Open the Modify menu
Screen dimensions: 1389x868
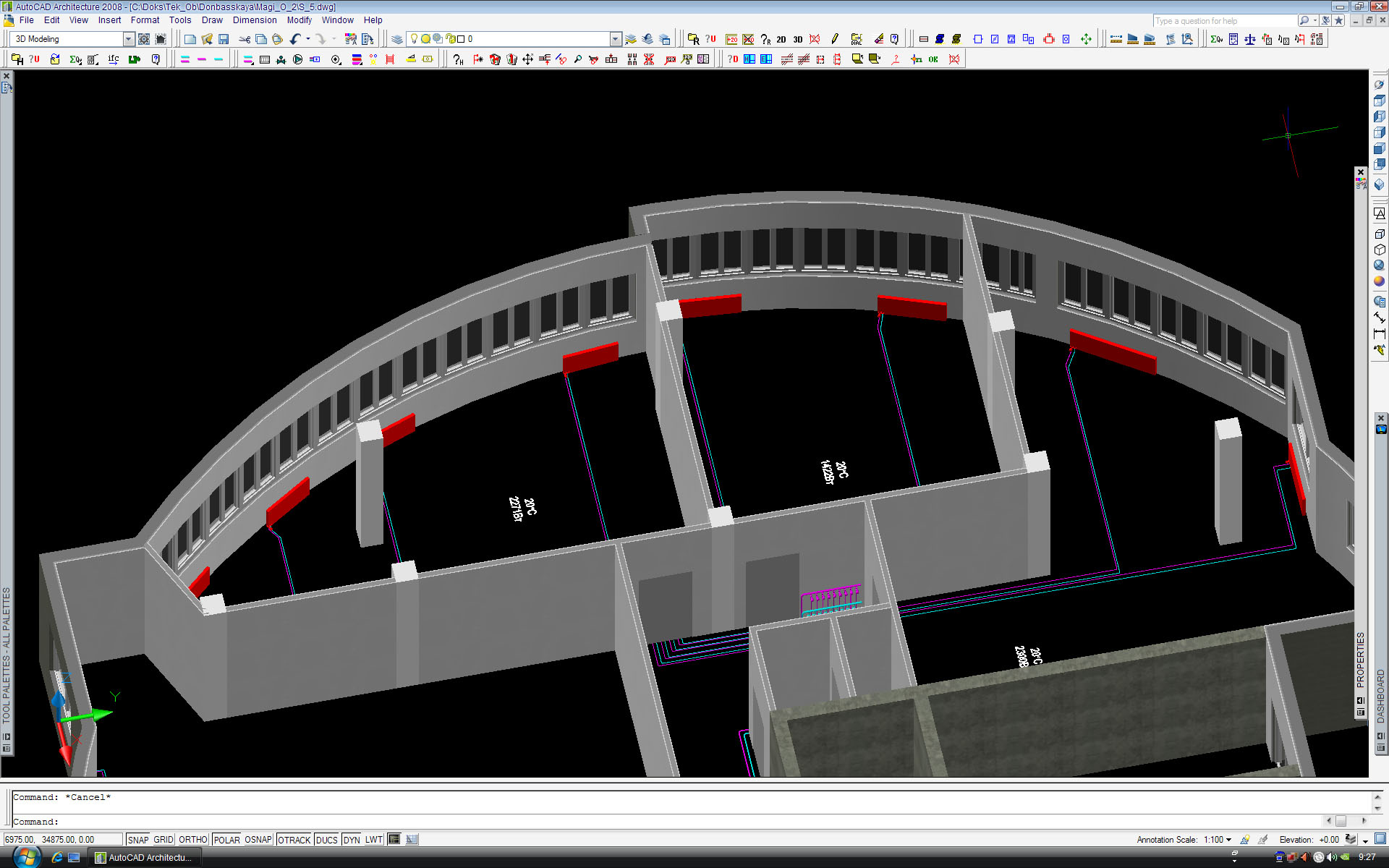pyautogui.click(x=299, y=20)
